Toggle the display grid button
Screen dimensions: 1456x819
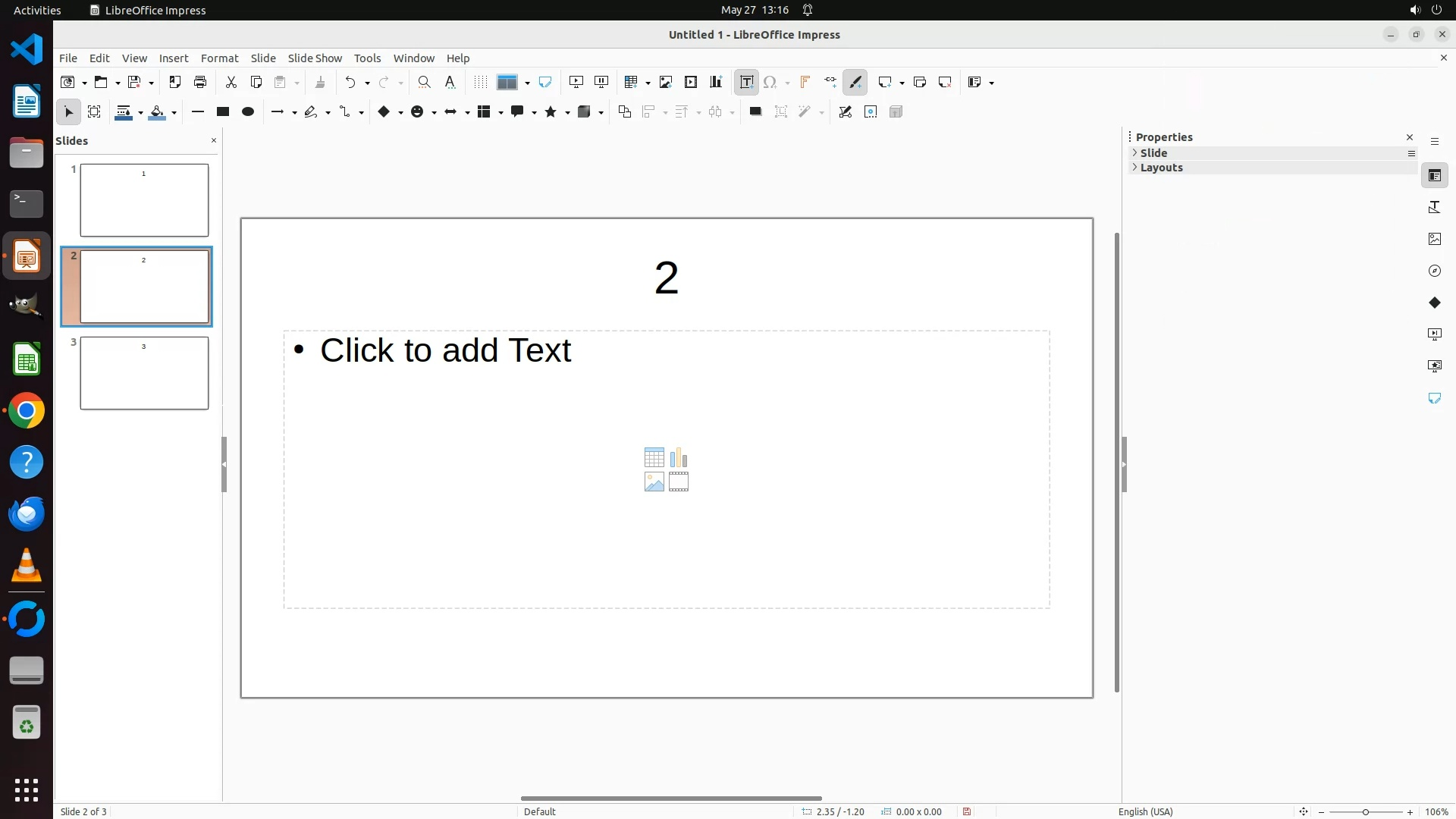(480, 82)
